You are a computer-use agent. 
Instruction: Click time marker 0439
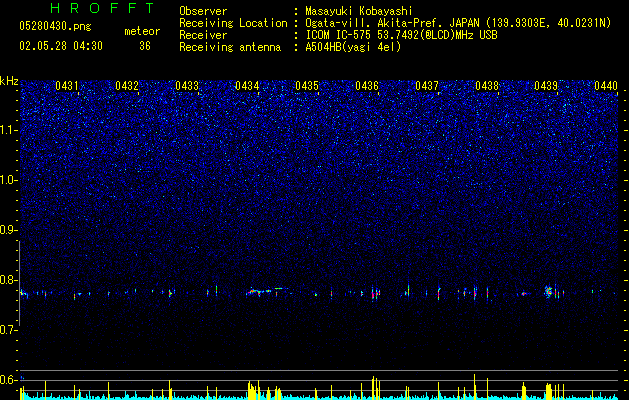tap(546, 85)
